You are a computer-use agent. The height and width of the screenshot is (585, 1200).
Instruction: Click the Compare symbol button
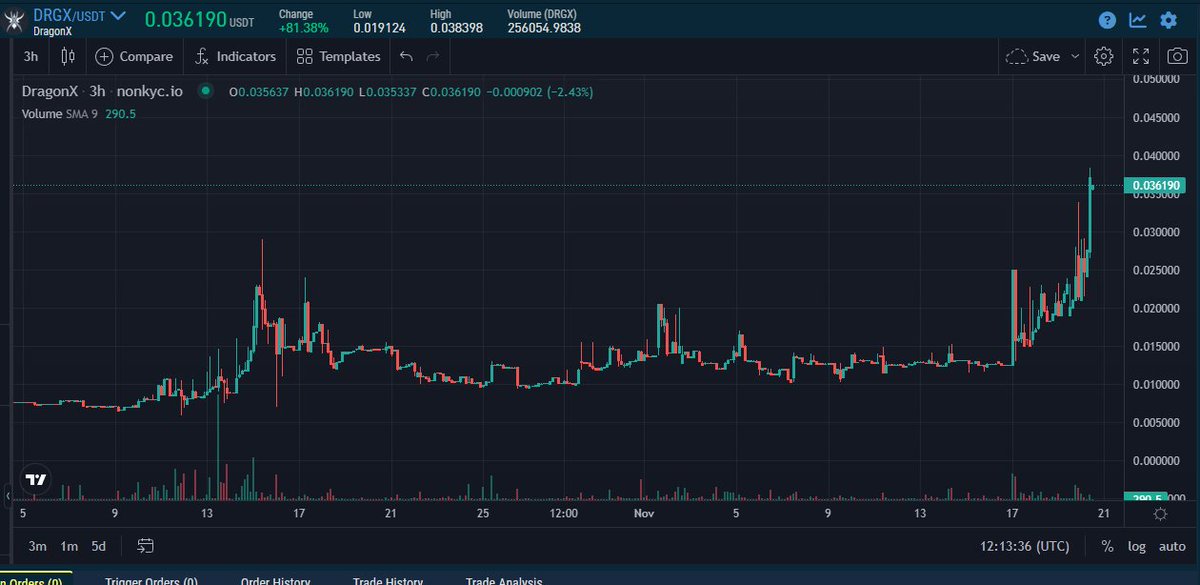(134, 56)
